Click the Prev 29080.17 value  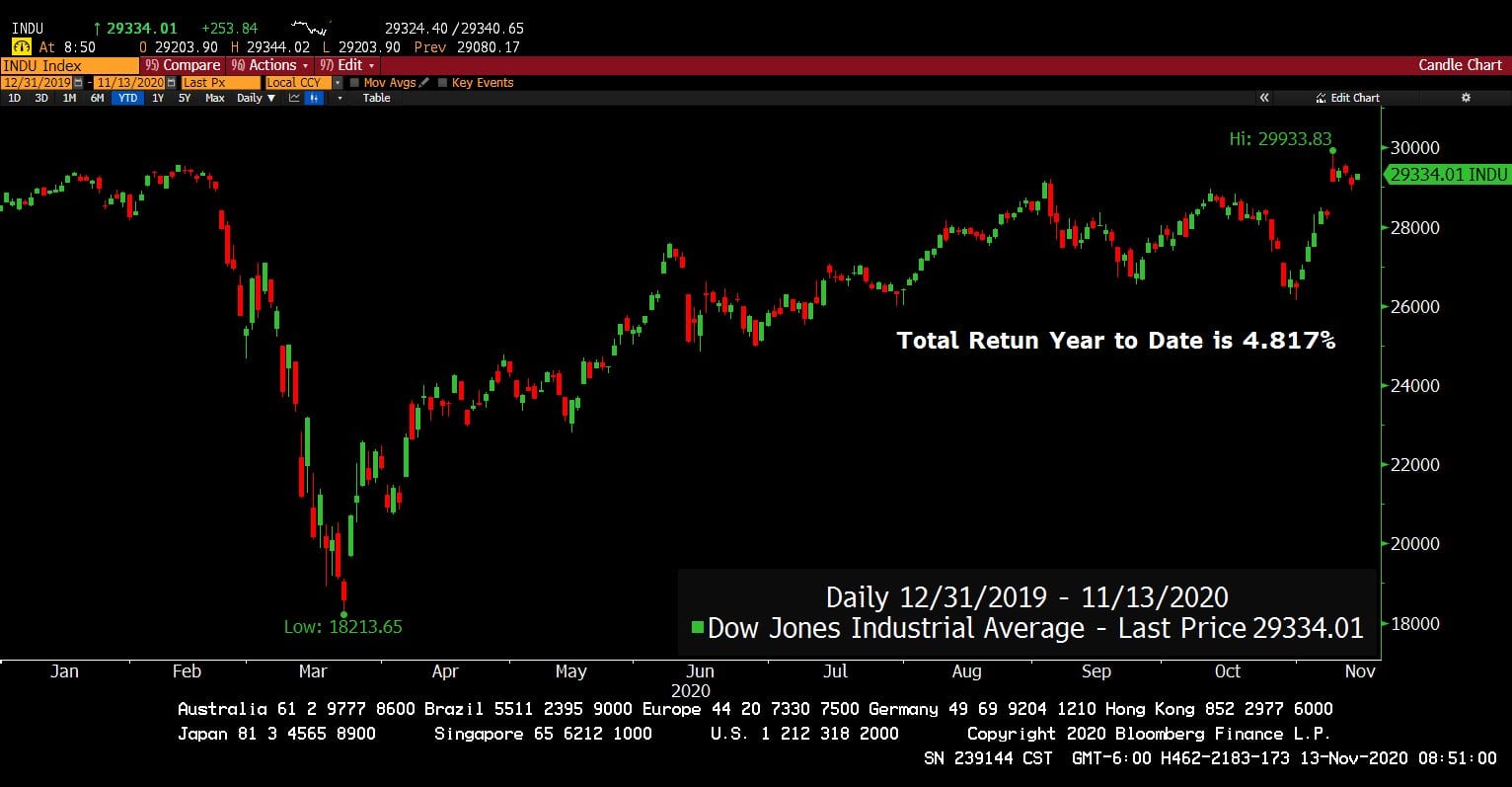coord(467,46)
